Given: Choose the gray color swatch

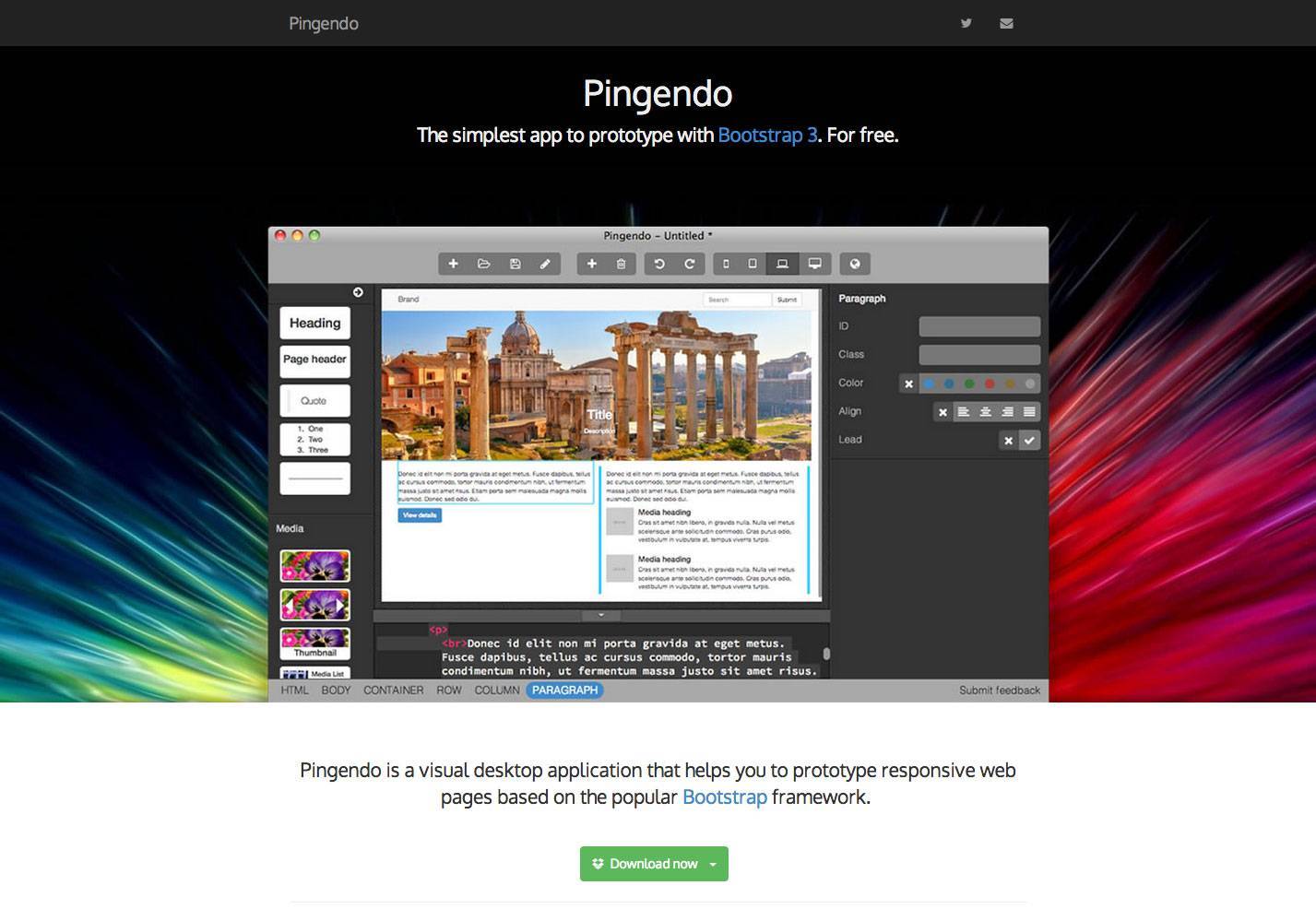Looking at the screenshot, I should [1030, 384].
